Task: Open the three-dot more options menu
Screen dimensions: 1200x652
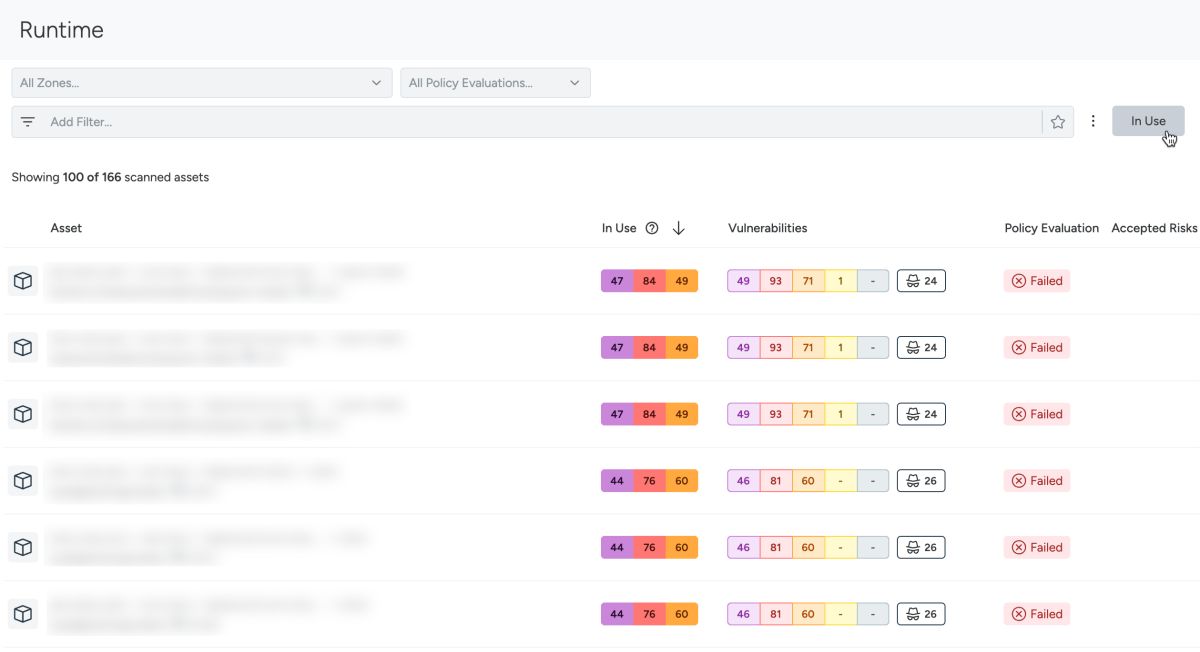Action: [1093, 121]
